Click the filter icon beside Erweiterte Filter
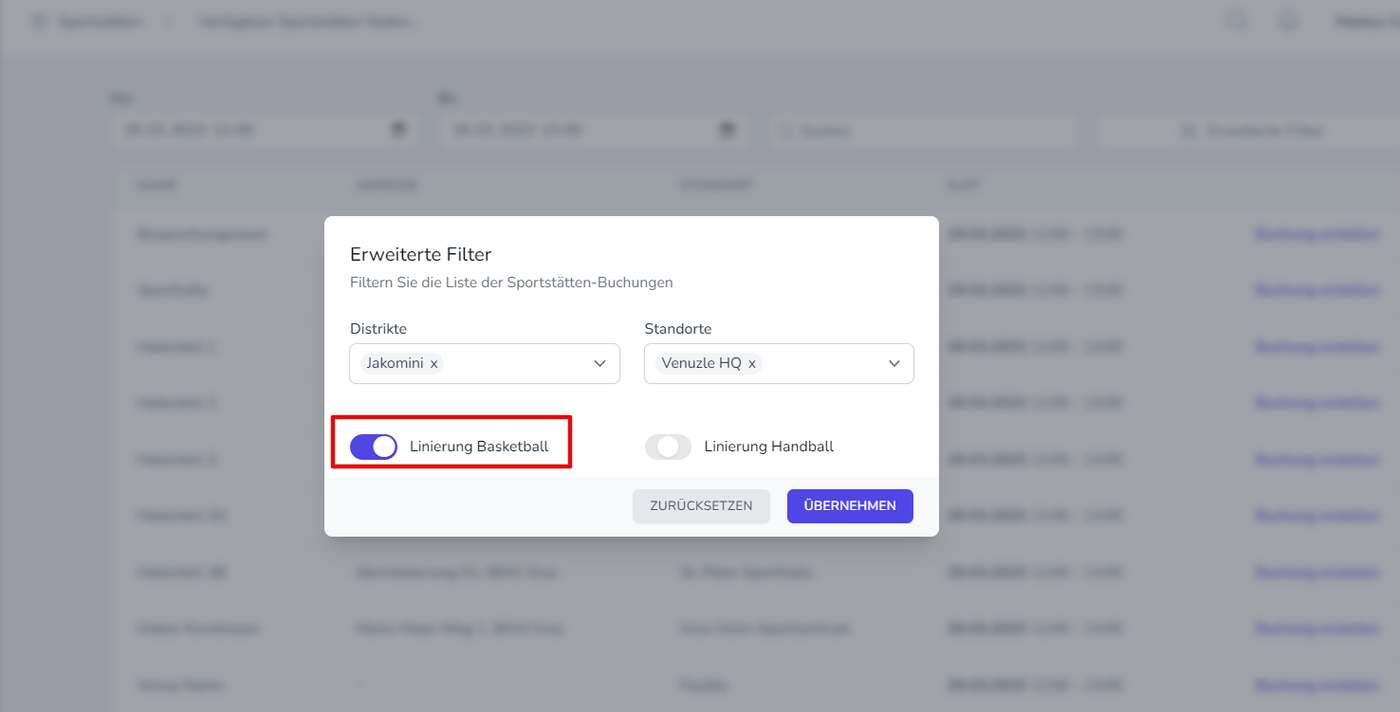This screenshot has height=712, width=1400. point(1189,130)
